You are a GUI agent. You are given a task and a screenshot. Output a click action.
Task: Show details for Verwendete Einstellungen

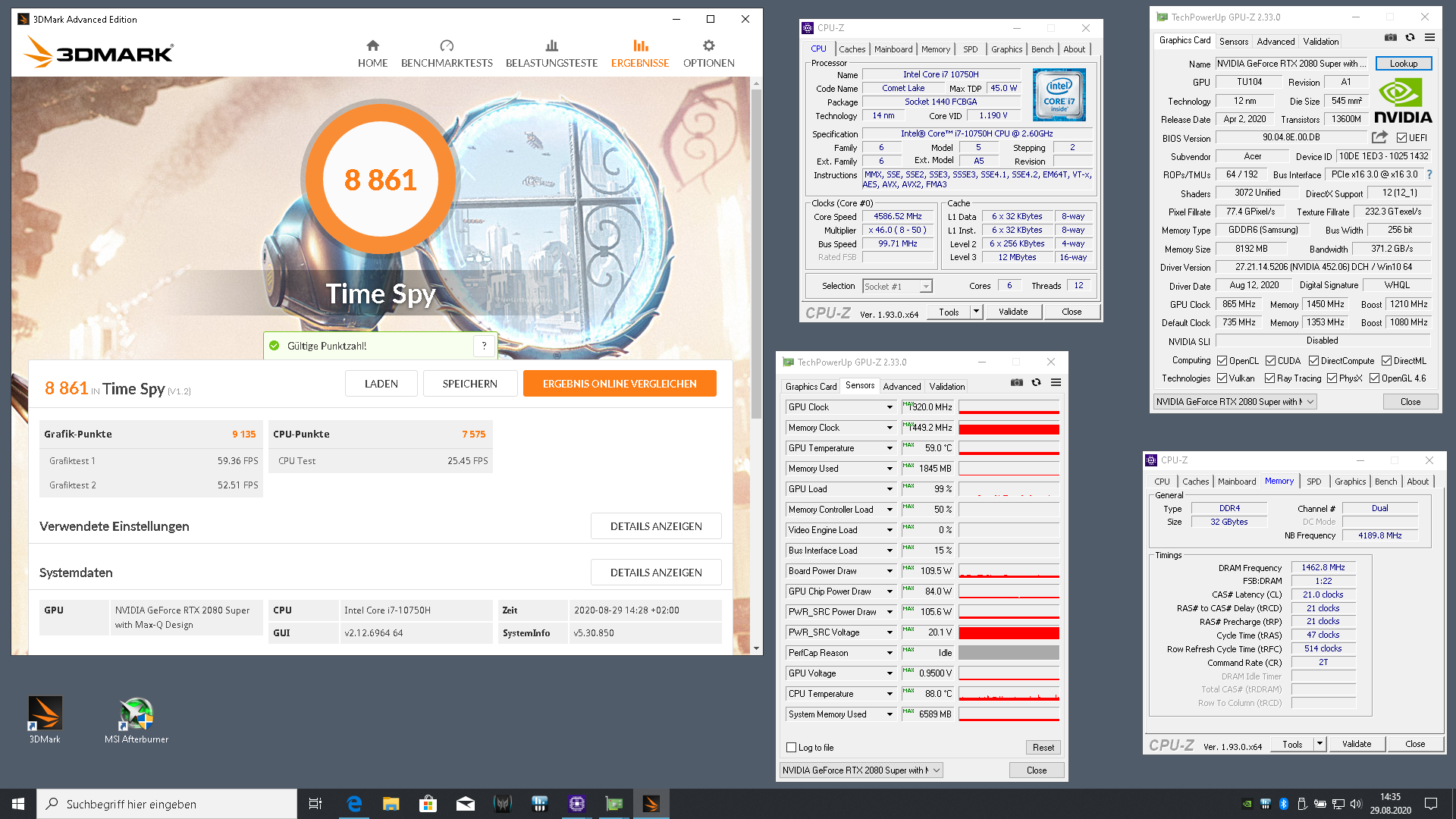click(656, 526)
